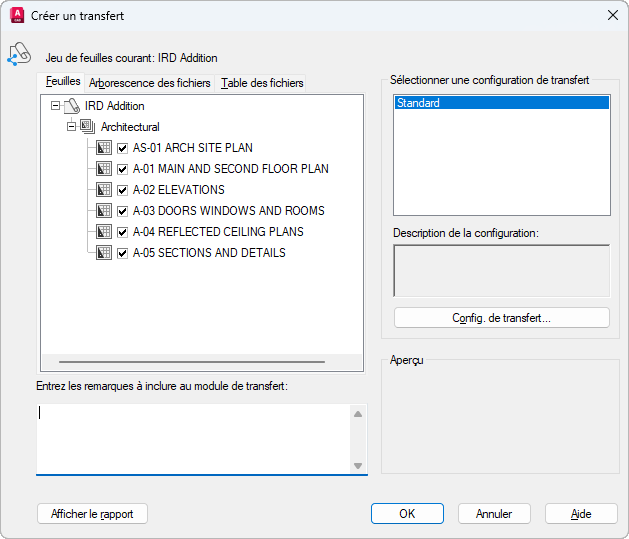This screenshot has width=629, height=539.
Task: Click inside the transfer remarks text field
Action: pos(193,439)
